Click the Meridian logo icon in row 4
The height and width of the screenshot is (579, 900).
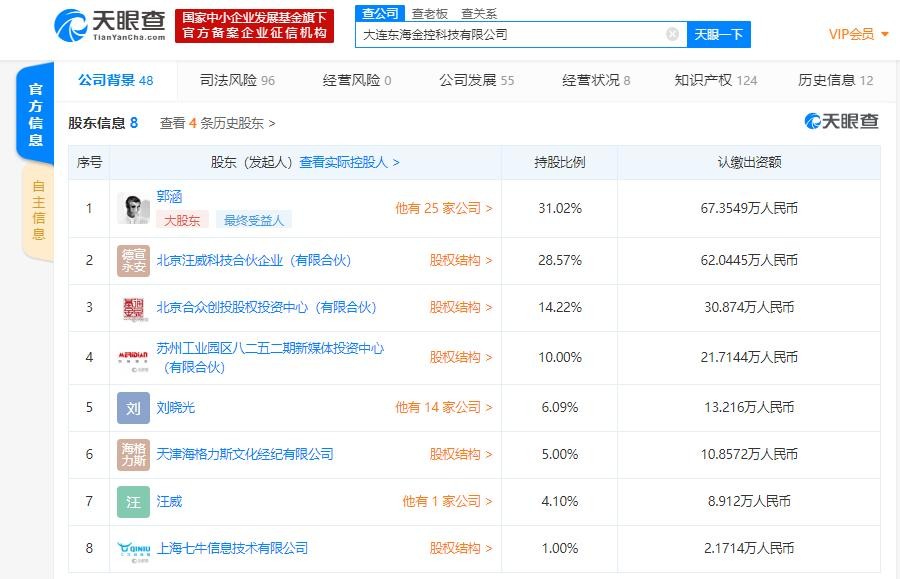(133, 357)
